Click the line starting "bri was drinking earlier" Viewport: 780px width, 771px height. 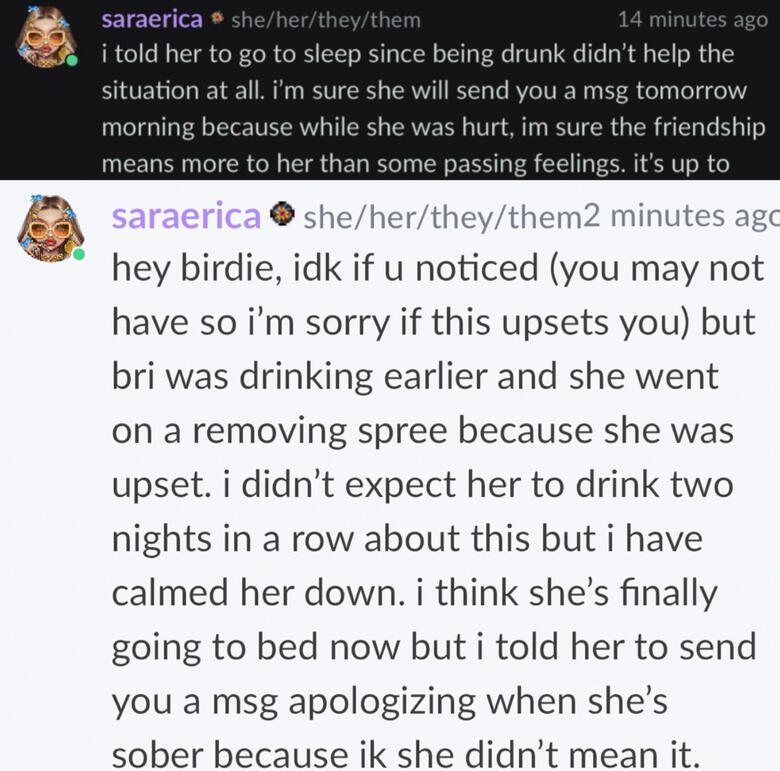[414, 377]
